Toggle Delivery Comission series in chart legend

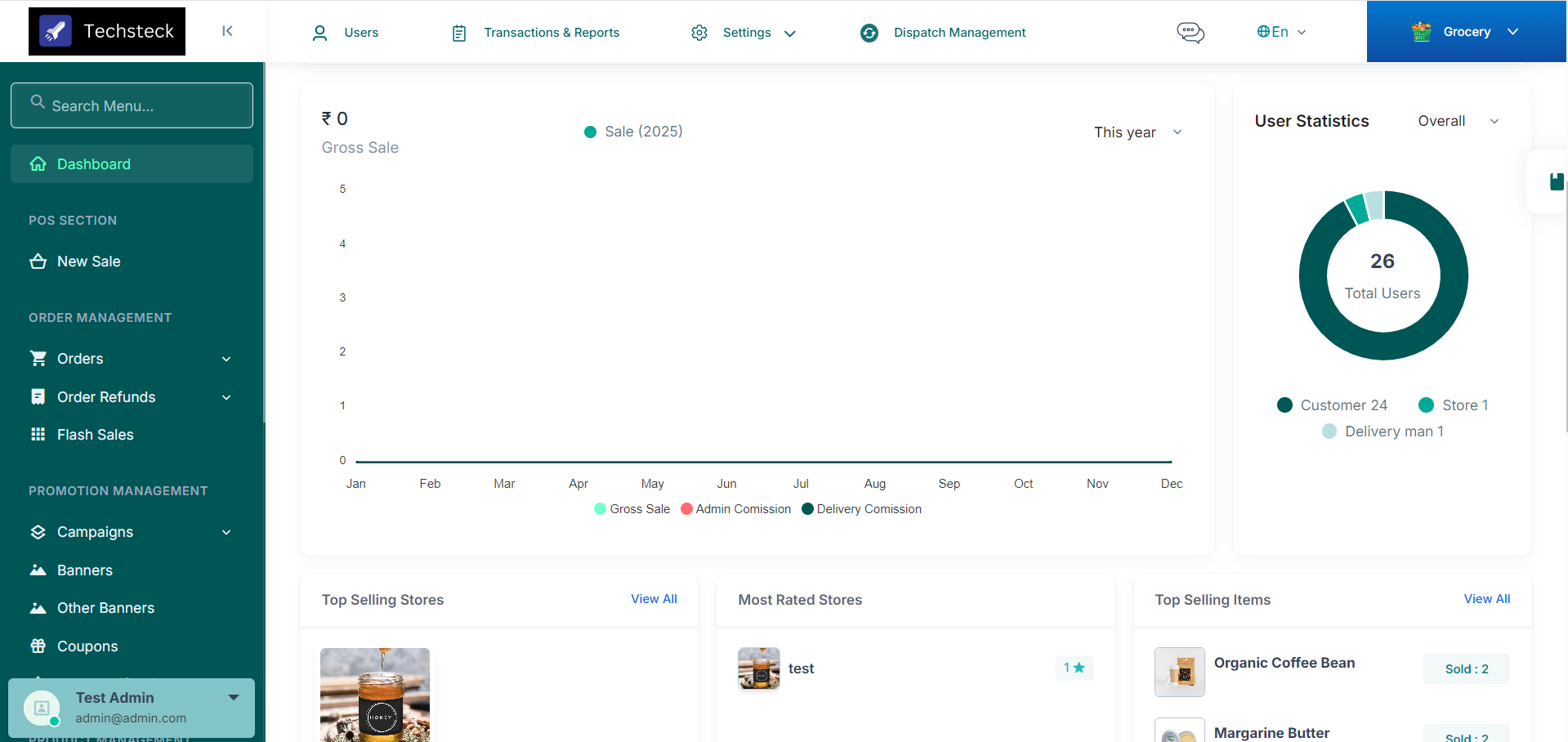[861, 509]
